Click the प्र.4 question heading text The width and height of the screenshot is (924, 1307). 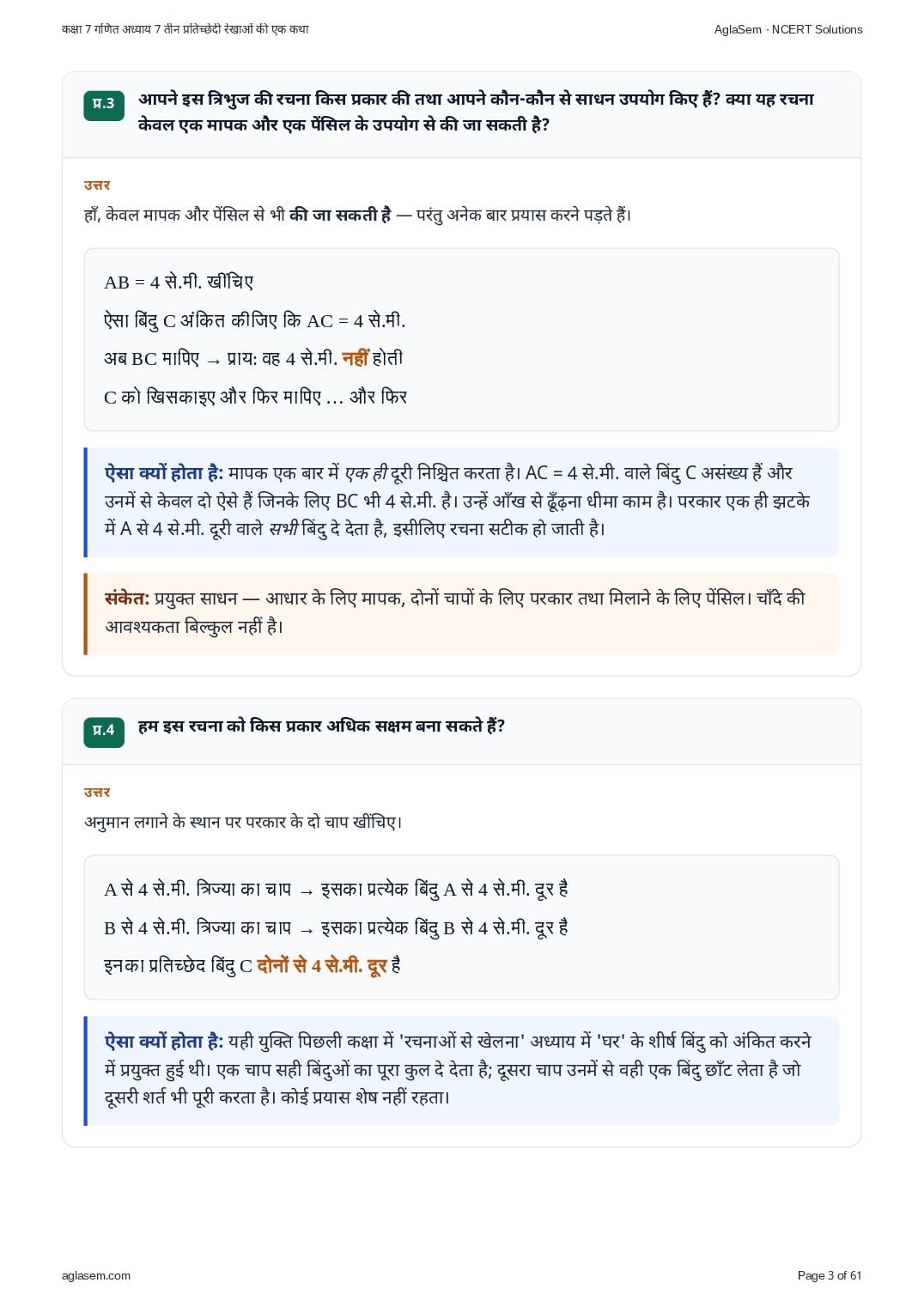pos(321,726)
